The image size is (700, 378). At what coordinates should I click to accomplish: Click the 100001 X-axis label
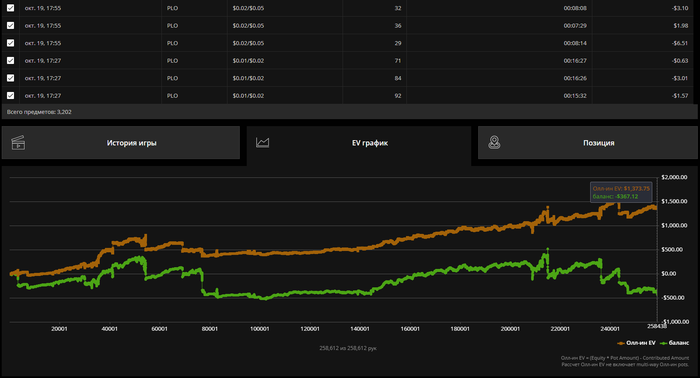point(259,329)
